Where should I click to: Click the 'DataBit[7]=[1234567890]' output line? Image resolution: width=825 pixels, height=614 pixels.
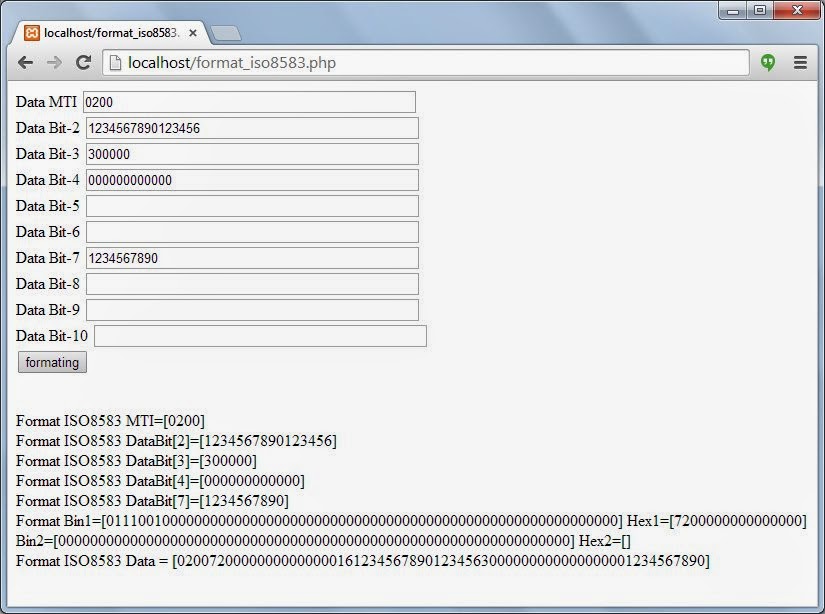[x=152, y=501]
